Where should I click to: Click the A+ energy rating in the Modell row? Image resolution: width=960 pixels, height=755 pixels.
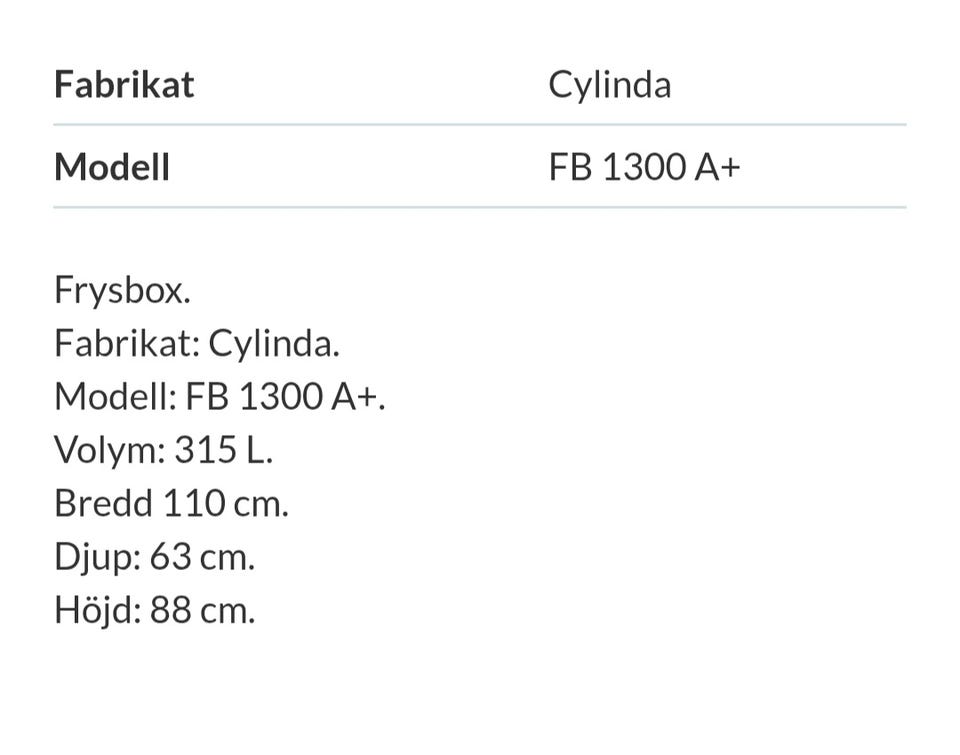(x=716, y=166)
